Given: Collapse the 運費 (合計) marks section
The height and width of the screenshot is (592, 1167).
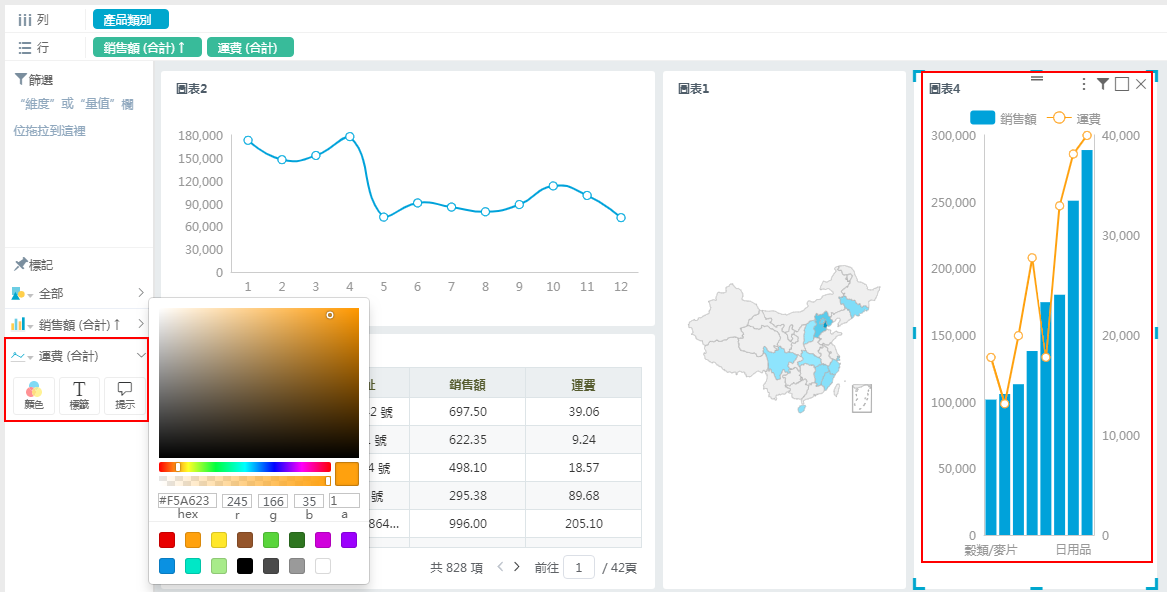Looking at the screenshot, I should (x=141, y=356).
